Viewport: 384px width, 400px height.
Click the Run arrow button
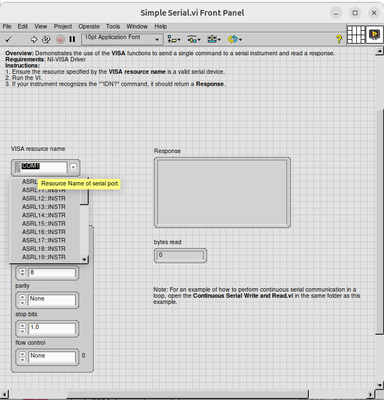click(34, 39)
